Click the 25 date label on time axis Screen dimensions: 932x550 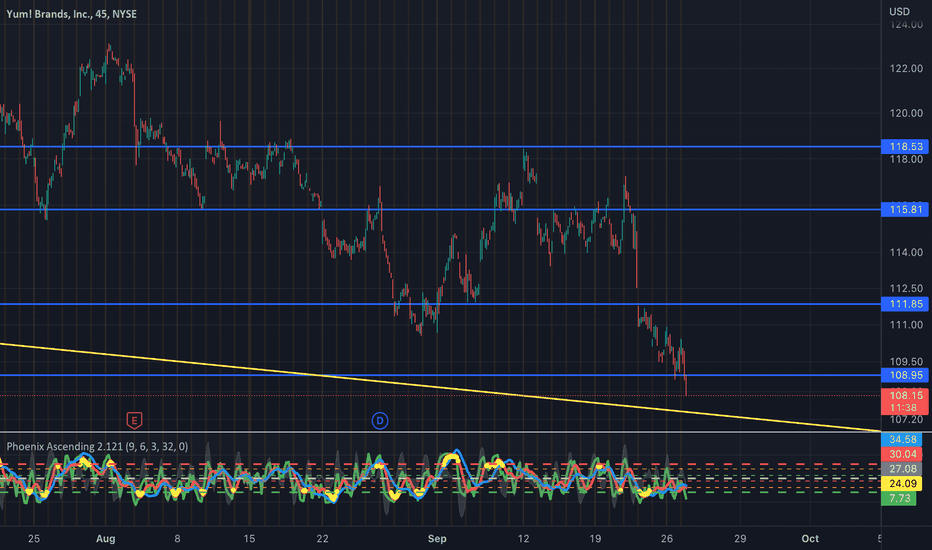click(34, 539)
